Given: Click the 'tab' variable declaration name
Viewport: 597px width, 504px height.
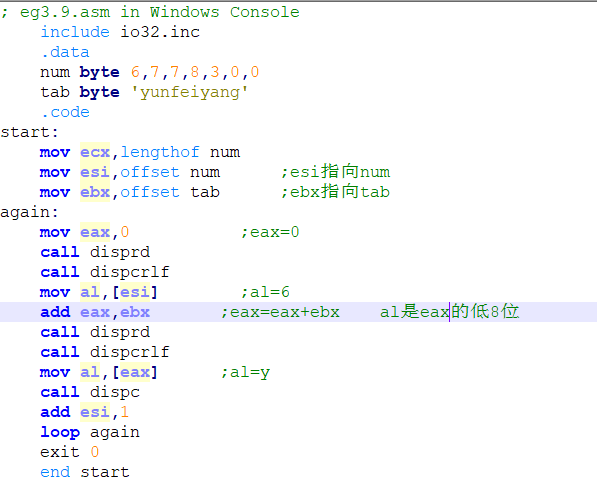Looking at the screenshot, I should point(55,92).
